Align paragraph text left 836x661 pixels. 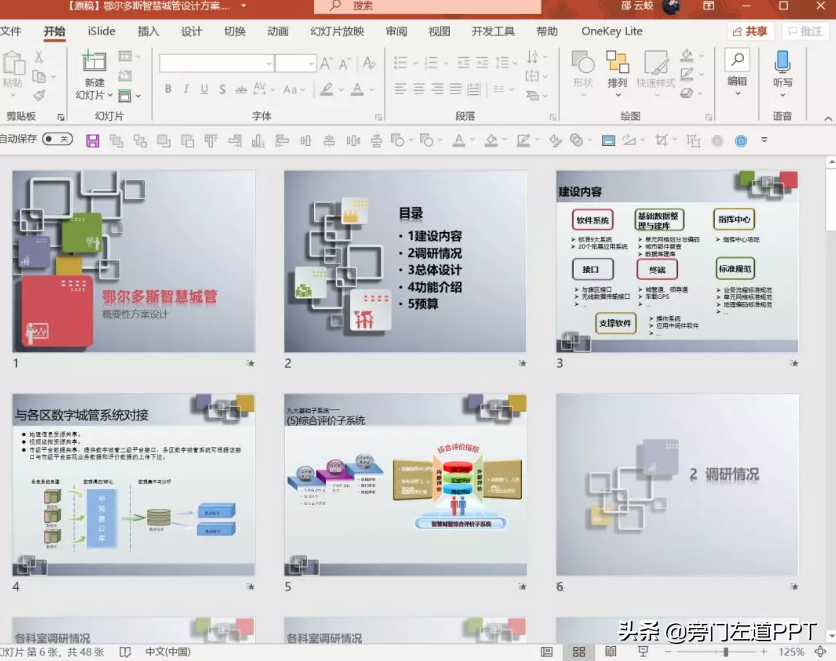[x=400, y=88]
